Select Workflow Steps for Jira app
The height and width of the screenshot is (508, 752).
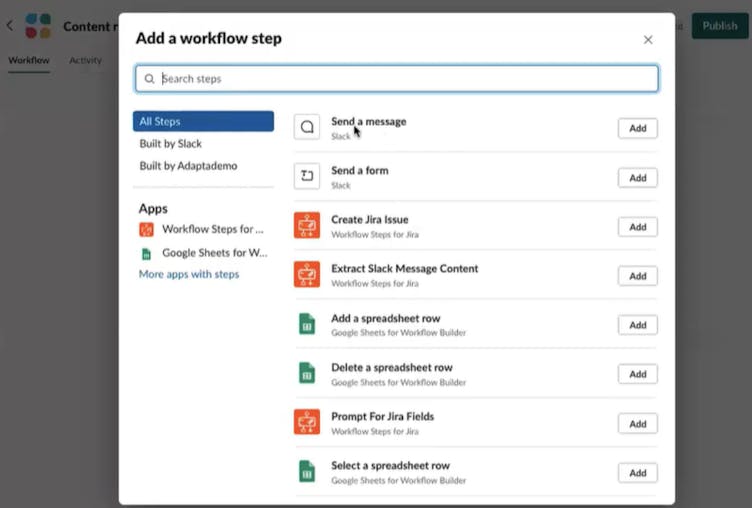point(201,229)
